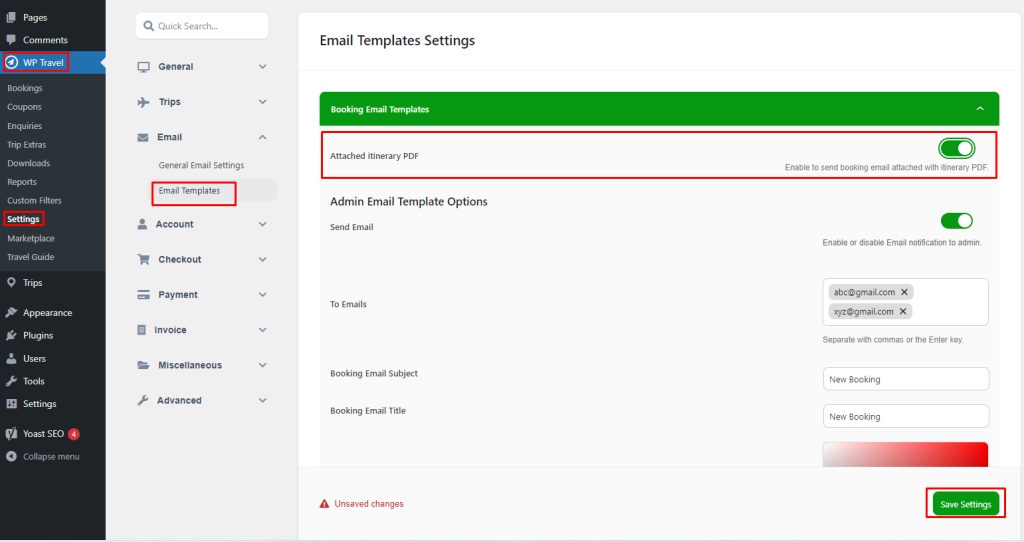Open Trip Extras submenu item

(27, 145)
